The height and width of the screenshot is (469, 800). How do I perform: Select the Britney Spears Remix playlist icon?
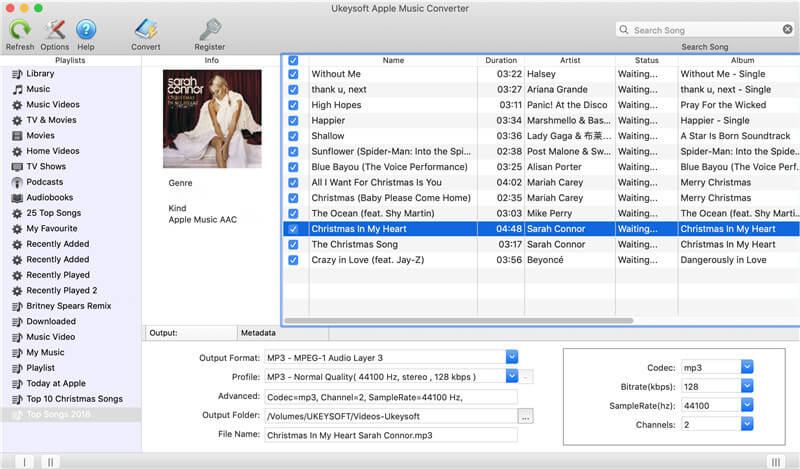pos(17,306)
